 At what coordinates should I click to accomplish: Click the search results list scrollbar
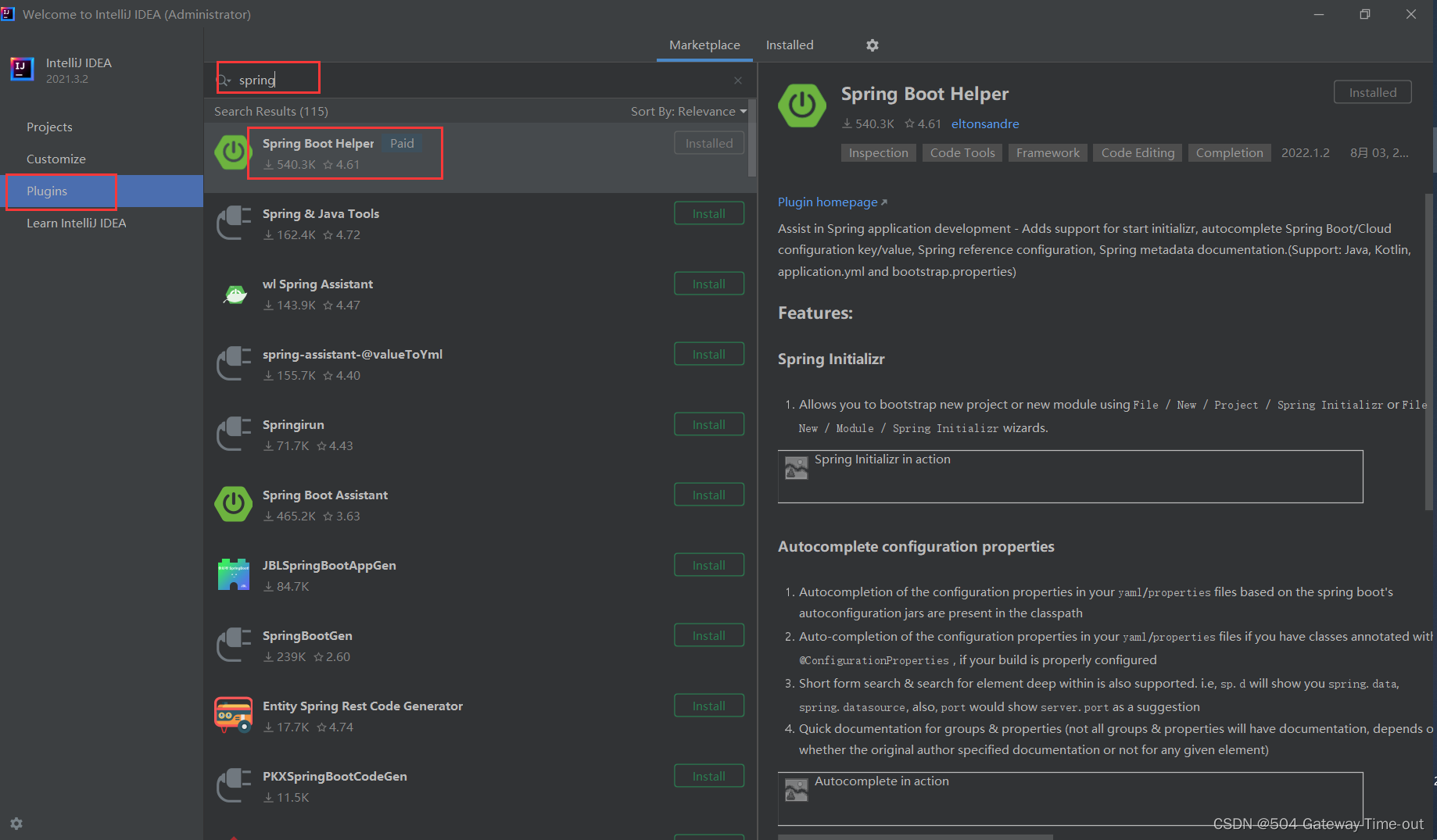(x=752, y=138)
